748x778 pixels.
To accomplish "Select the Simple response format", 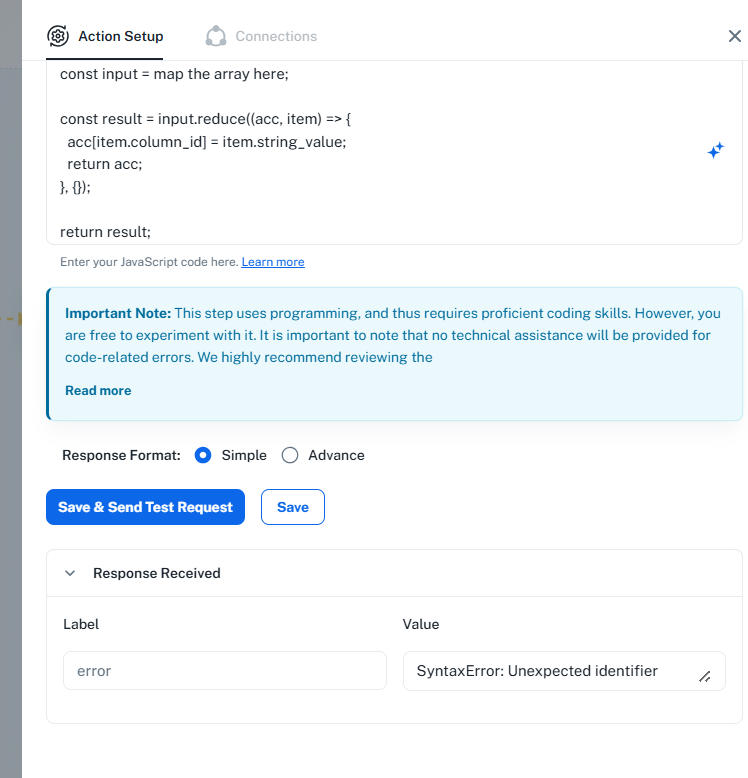I will (x=204, y=455).
